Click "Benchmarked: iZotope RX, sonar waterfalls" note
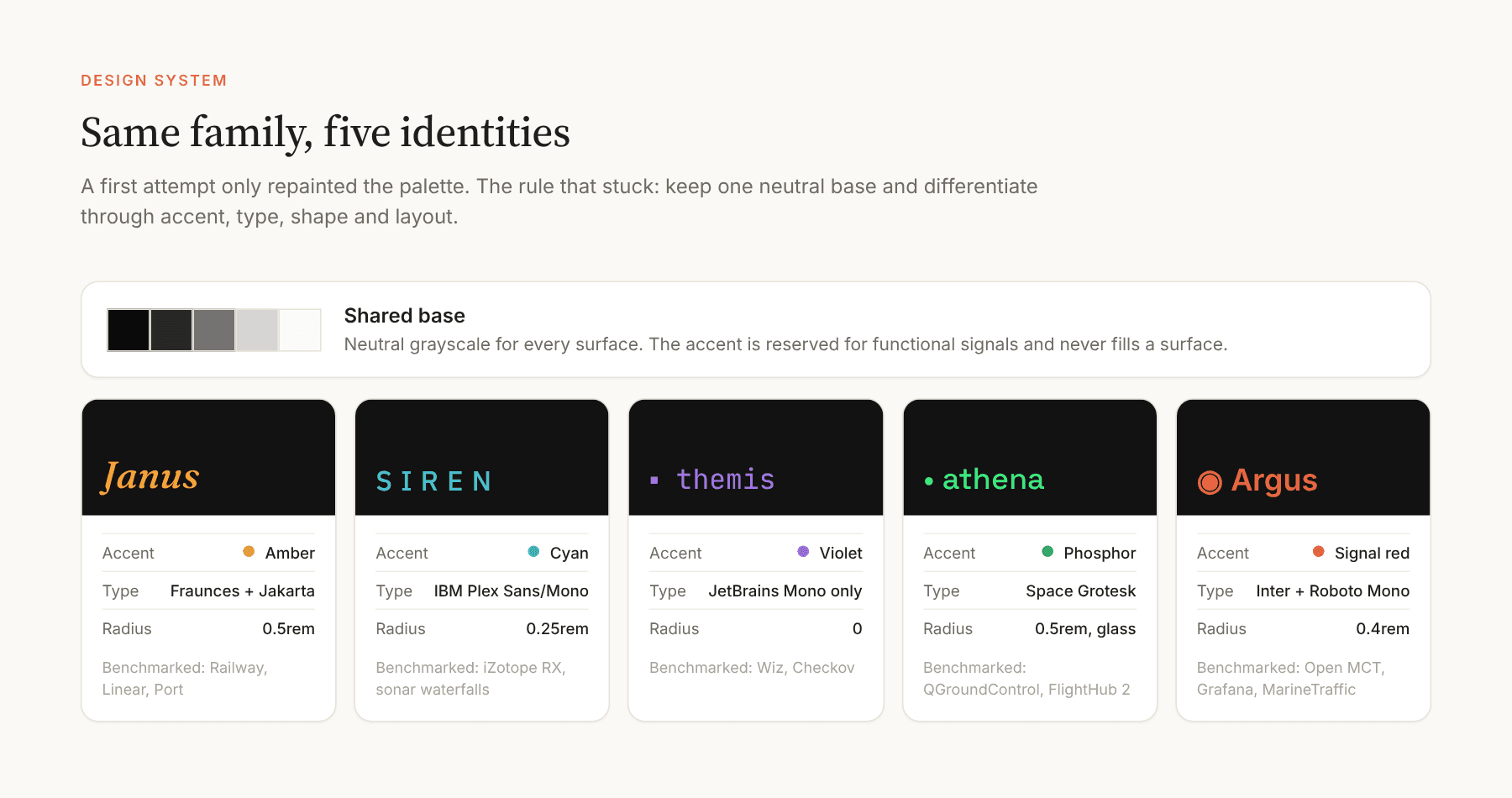The image size is (1512, 798). [x=470, y=679]
